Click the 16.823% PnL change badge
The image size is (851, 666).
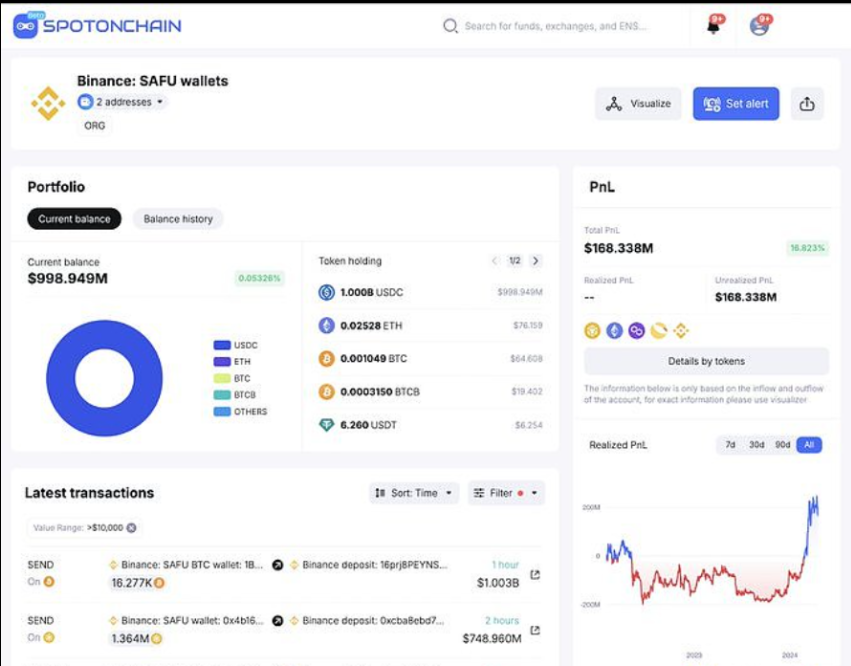808,248
